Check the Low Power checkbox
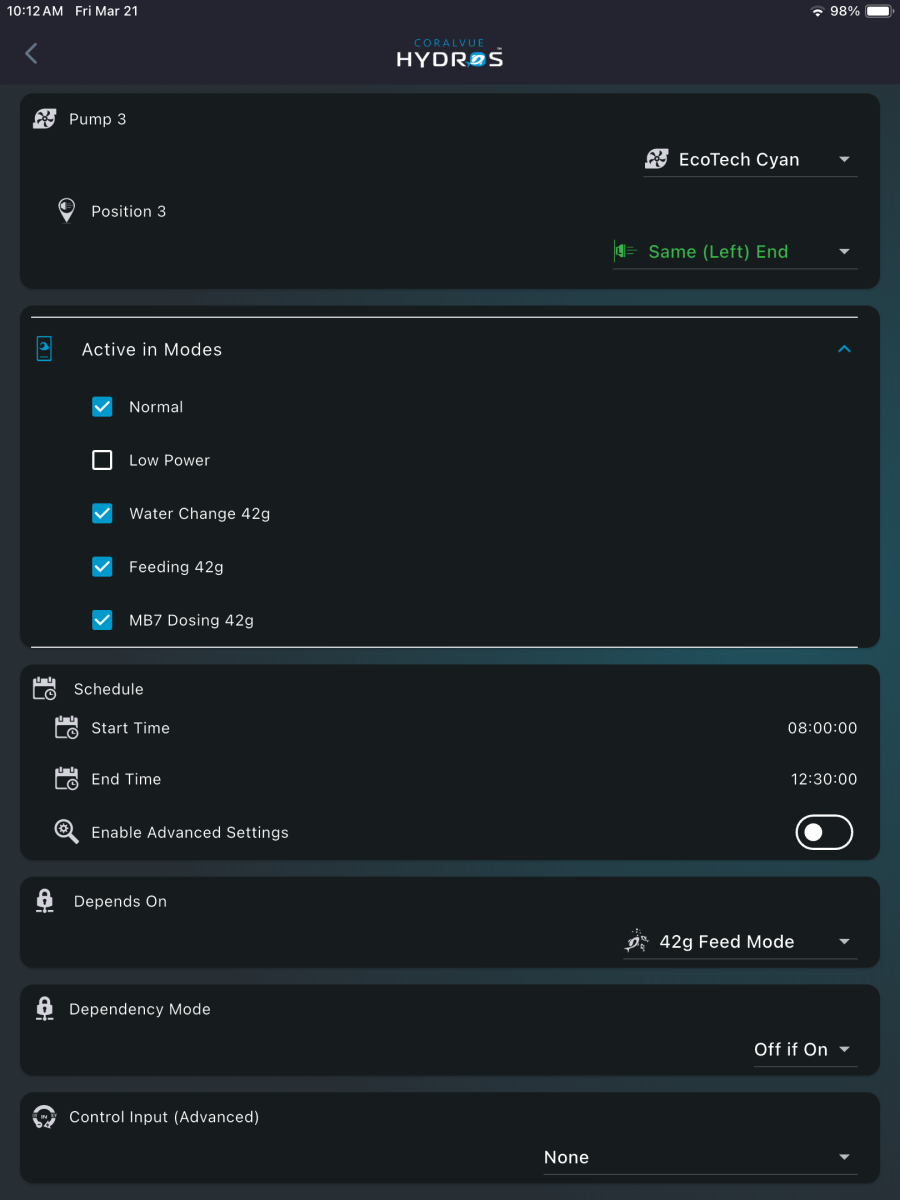The height and width of the screenshot is (1200, 900). [x=102, y=460]
